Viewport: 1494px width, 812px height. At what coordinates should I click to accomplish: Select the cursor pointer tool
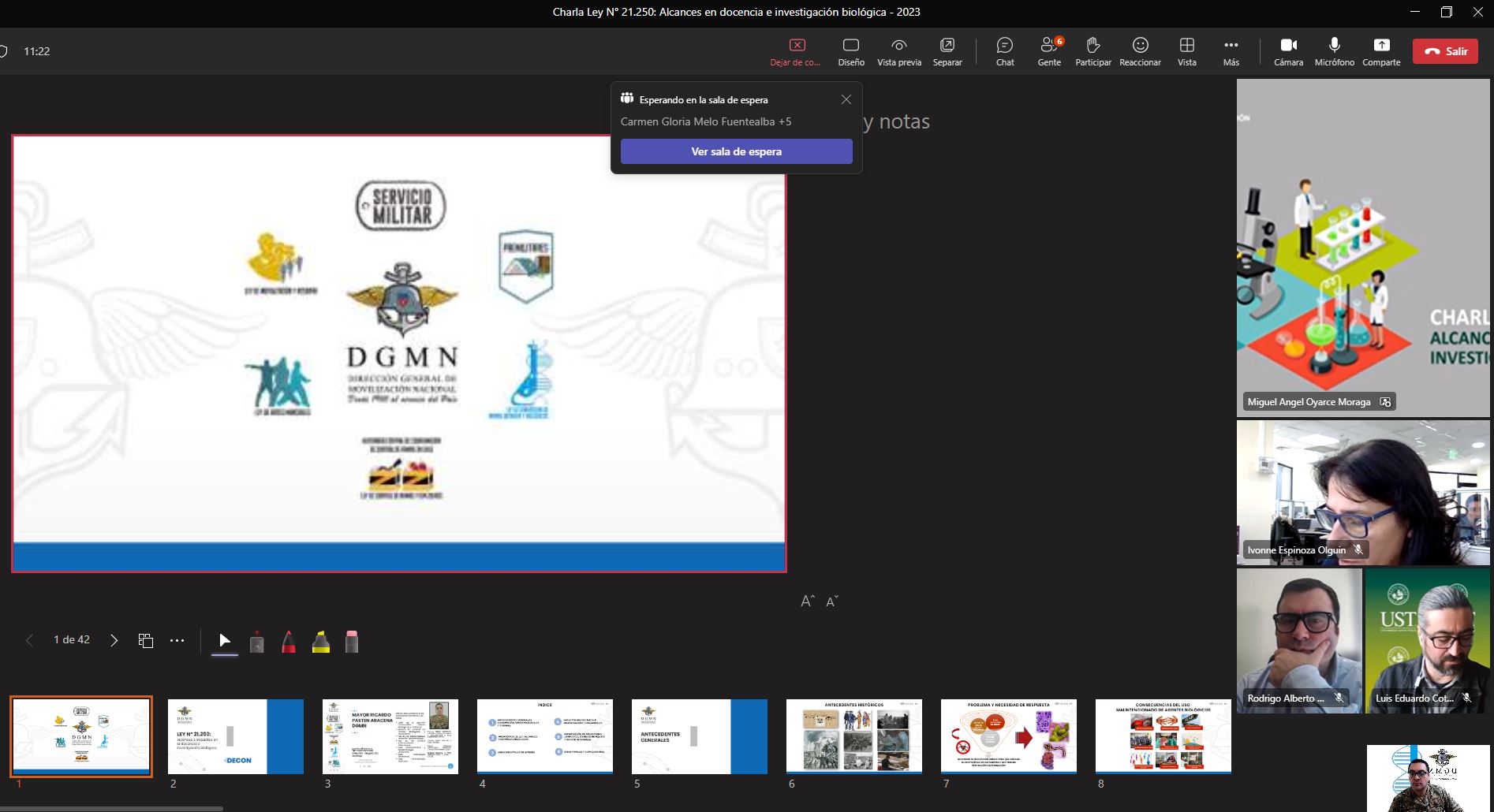225,641
